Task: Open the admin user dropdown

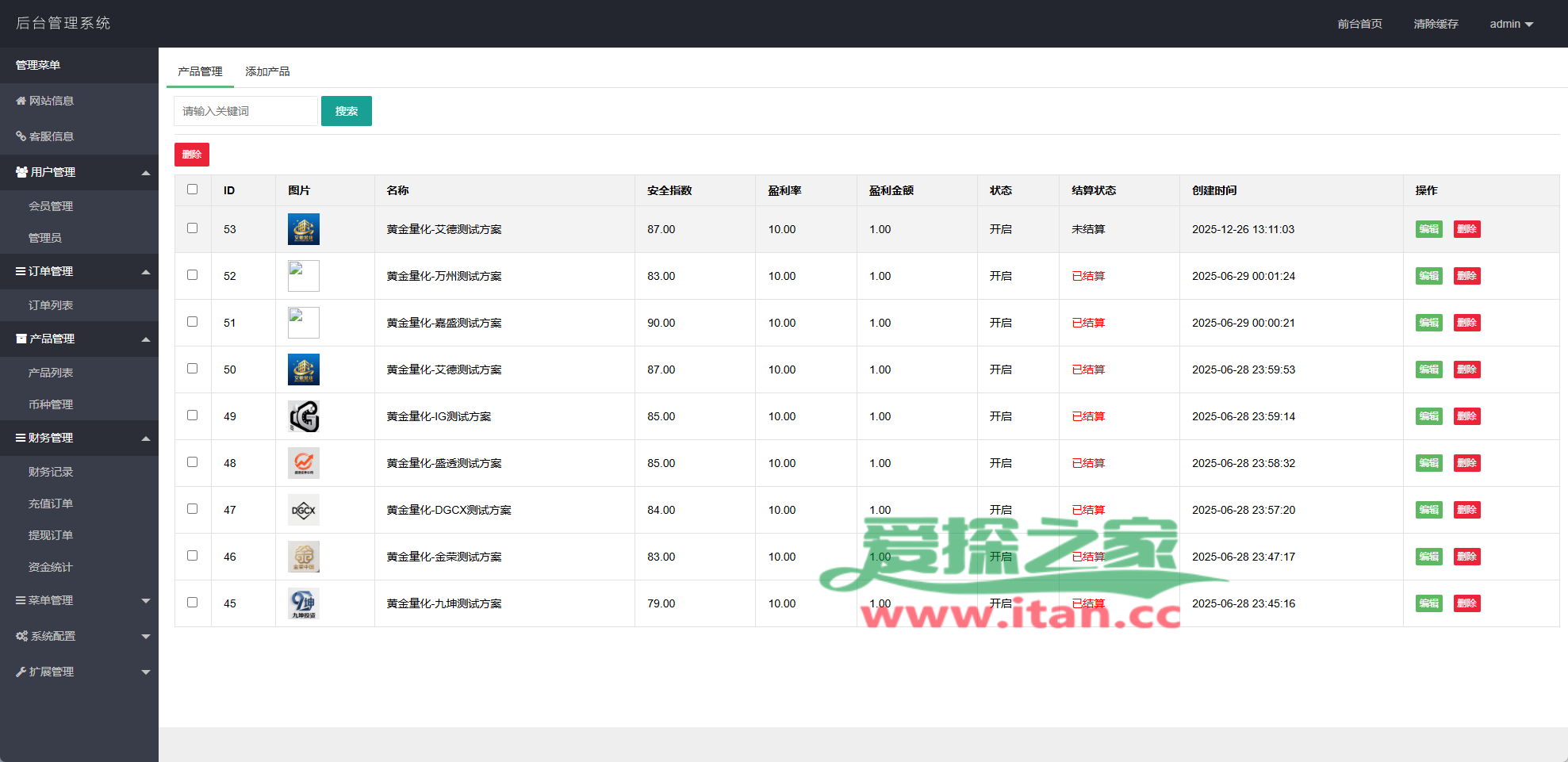Action: click(x=1510, y=24)
